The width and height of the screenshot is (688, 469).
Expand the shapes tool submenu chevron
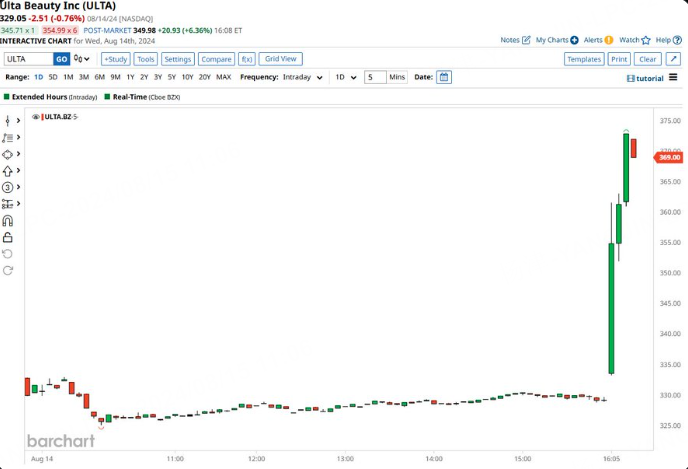(x=18, y=154)
